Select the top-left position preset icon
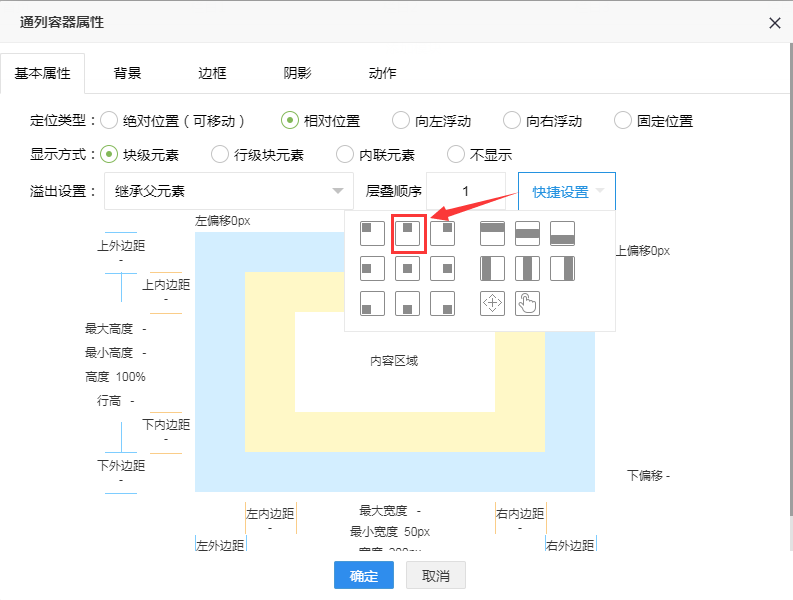Image resolution: width=793 pixels, height=600 pixels. (372, 233)
